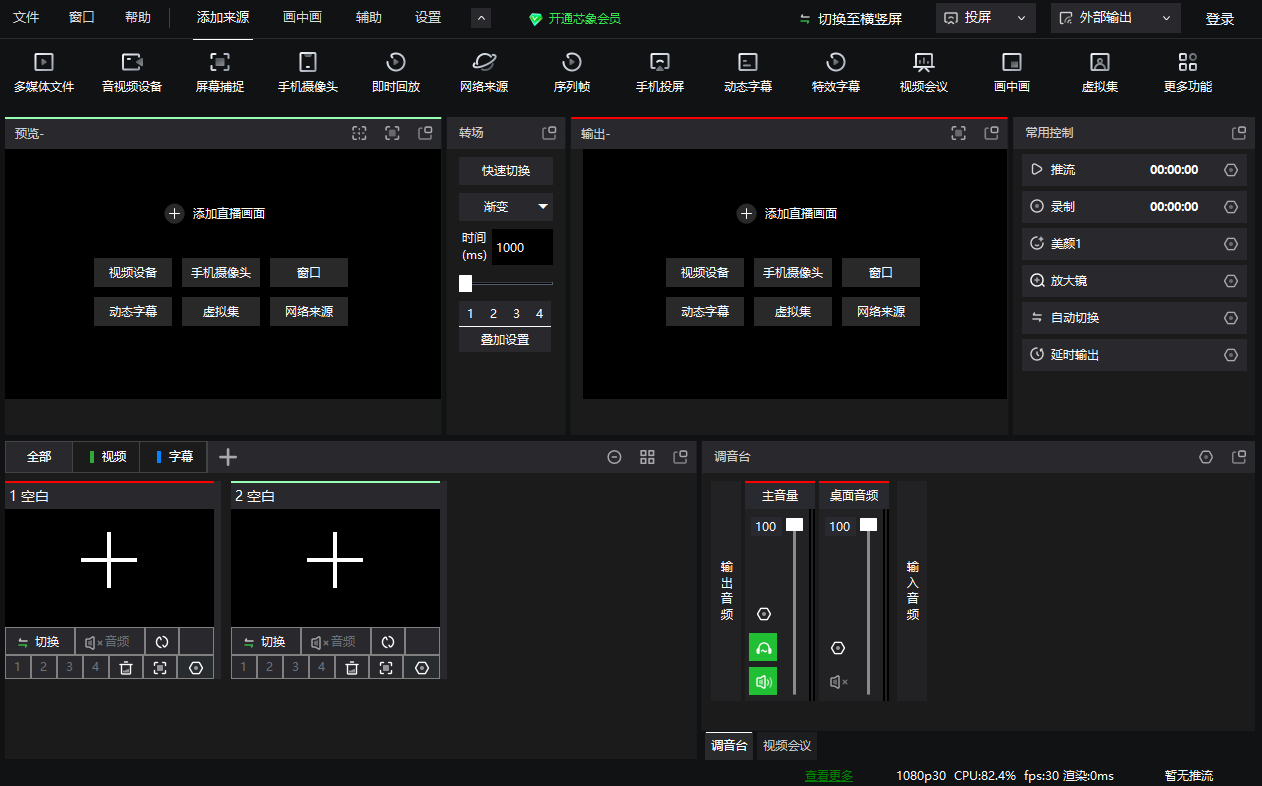
Task: Toggle audio (音频) on scene 1 空白
Action: (x=109, y=641)
